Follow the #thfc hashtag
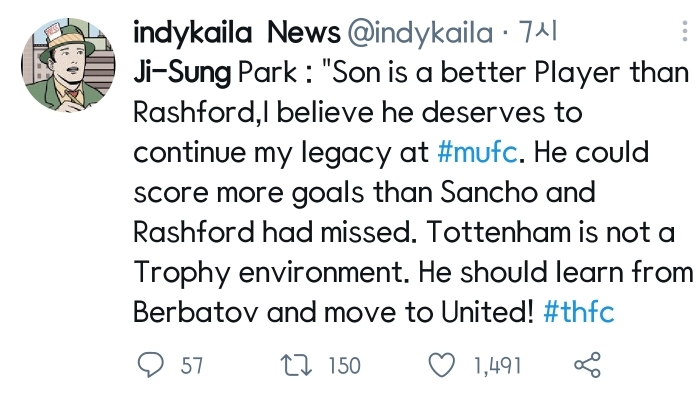697x396 pixels. tap(579, 312)
